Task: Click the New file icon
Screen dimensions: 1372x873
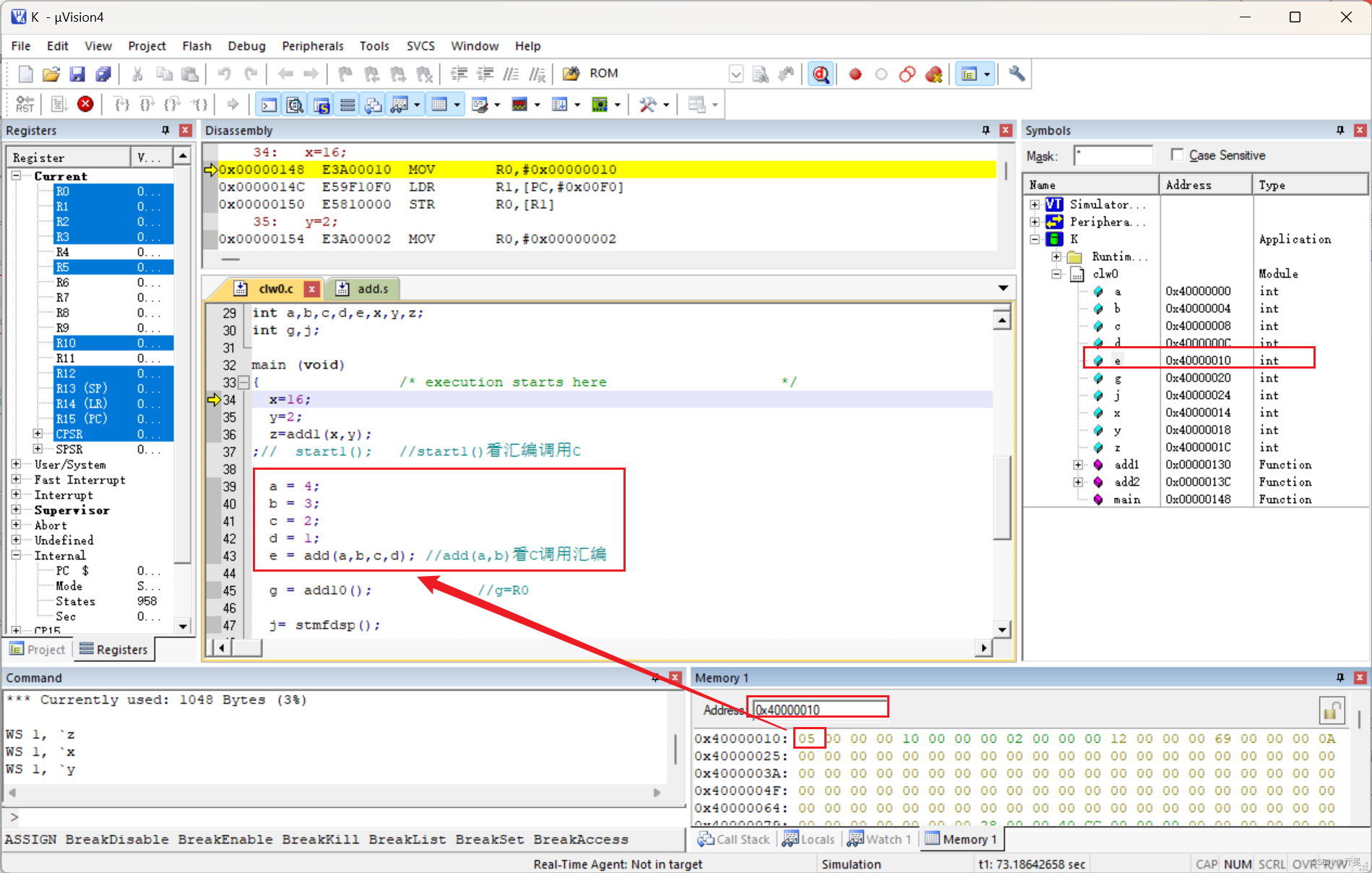Action: pos(25,74)
